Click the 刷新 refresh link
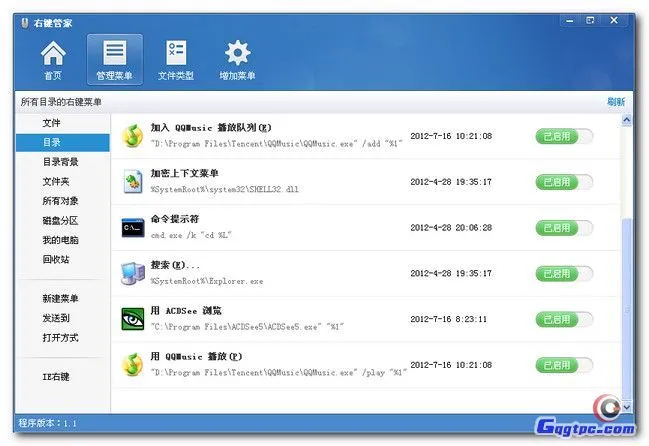Screen dimensions: 649x446 point(616,101)
